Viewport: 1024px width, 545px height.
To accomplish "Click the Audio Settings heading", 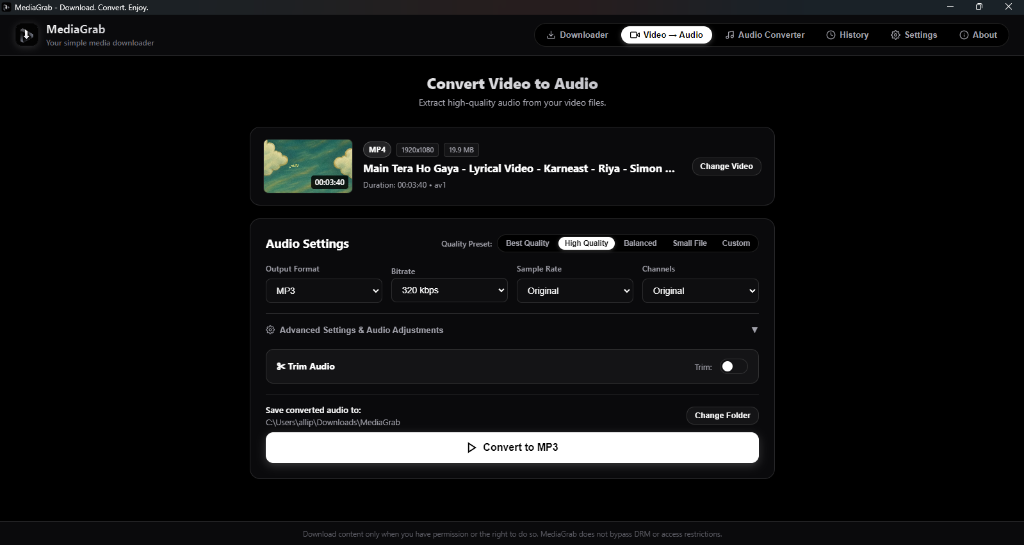I will tap(307, 244).
